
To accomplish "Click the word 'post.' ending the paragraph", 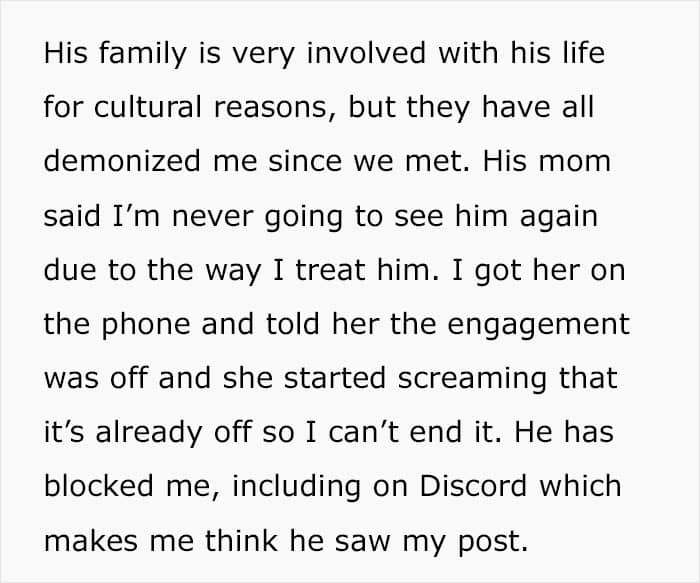I will (493, 543).
